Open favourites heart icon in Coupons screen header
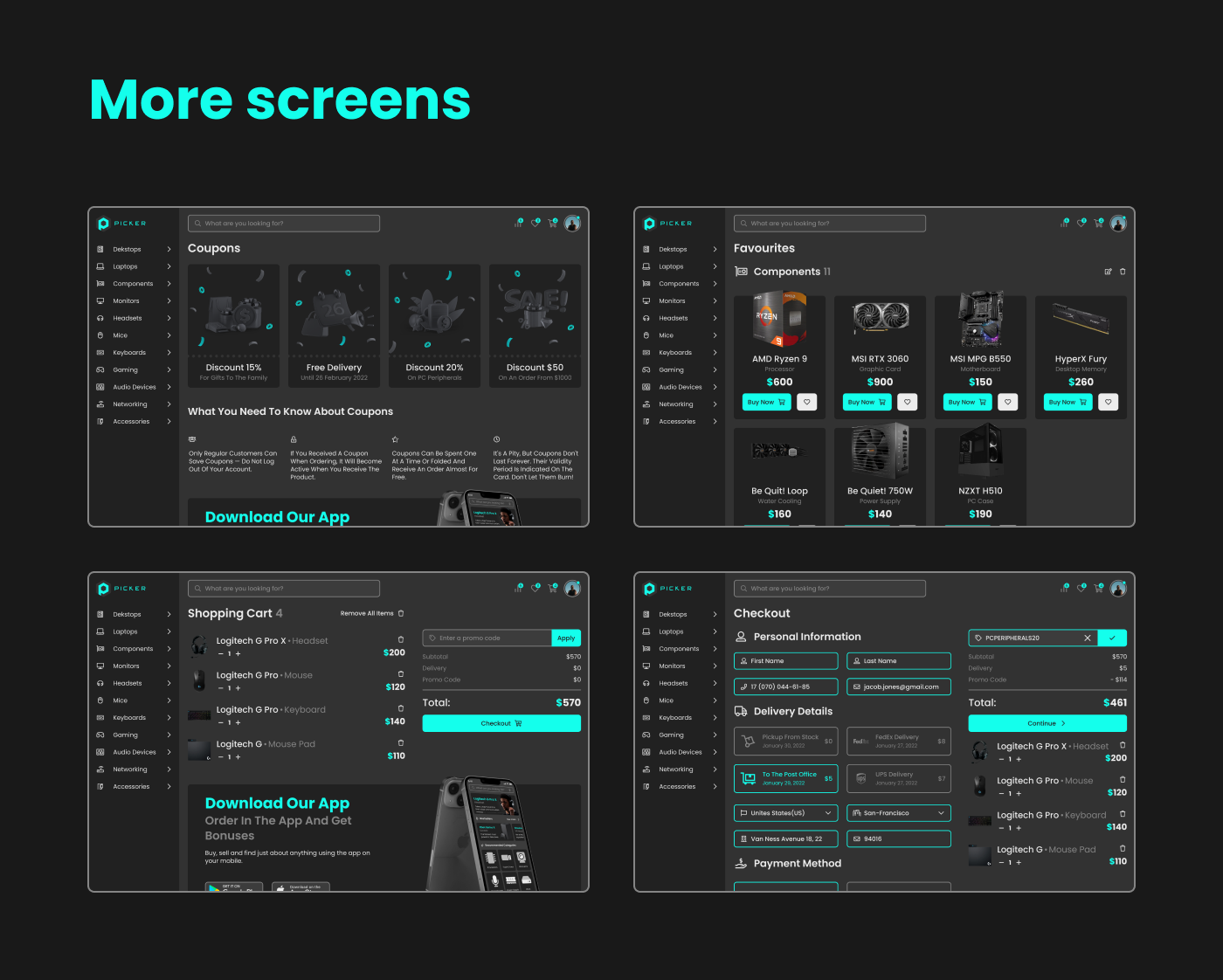1223x980 pixels. tap(535, 224)
